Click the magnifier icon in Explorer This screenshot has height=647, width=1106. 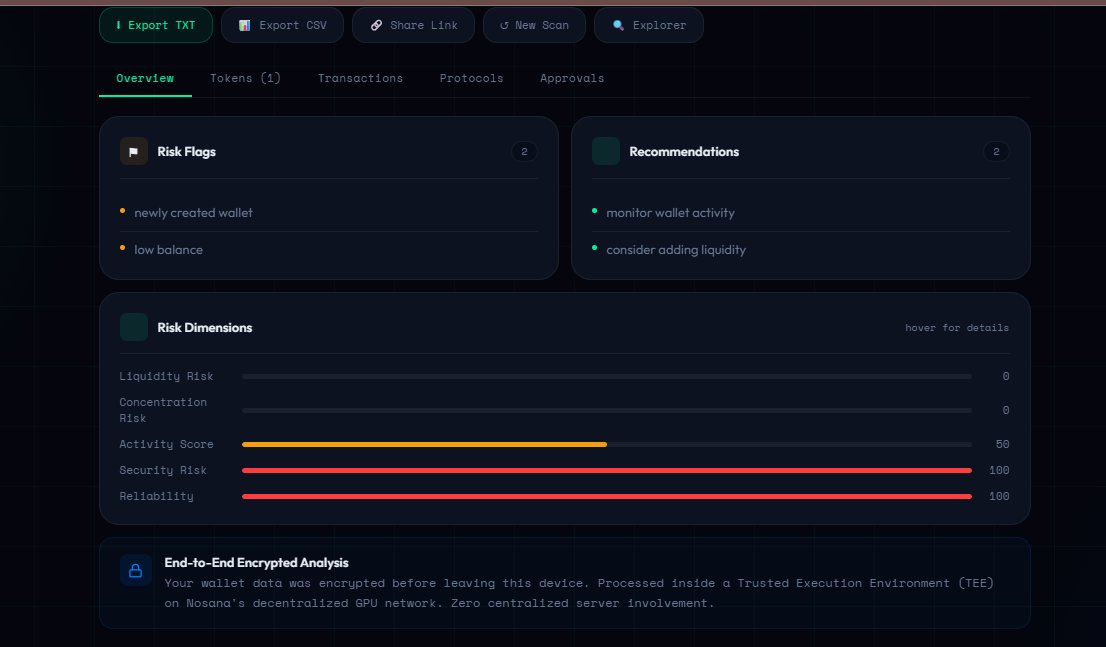pos(618,25)
